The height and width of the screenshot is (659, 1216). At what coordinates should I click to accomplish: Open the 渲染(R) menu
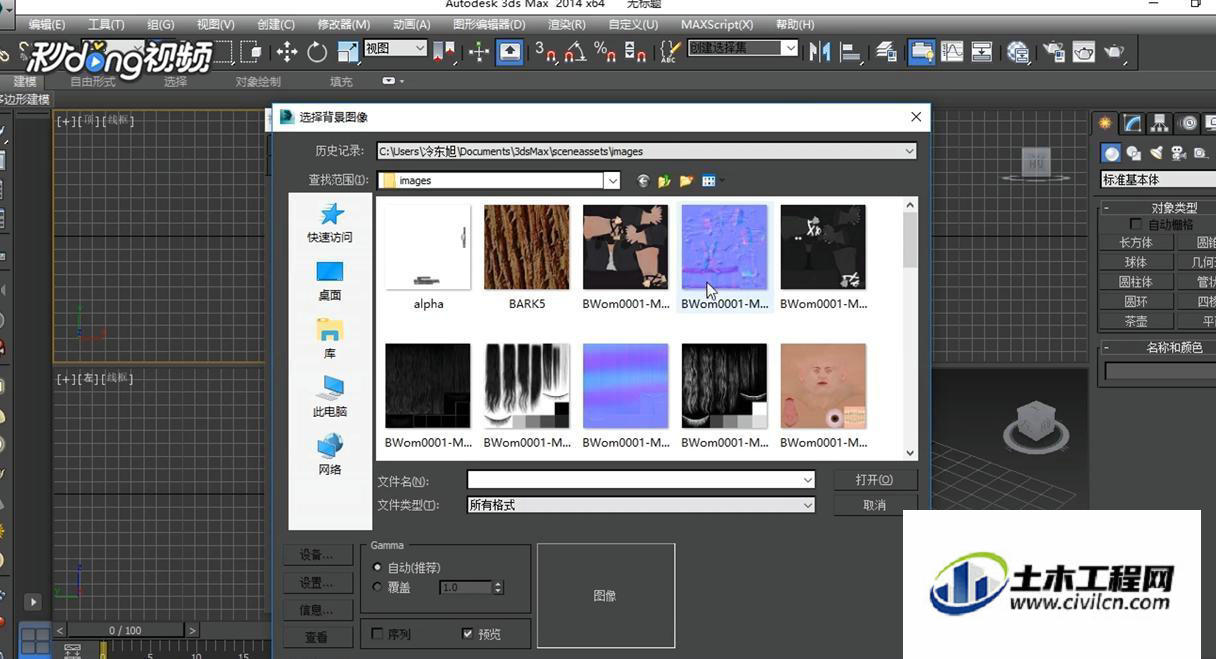pyautogui.click(x=567, y=24)
